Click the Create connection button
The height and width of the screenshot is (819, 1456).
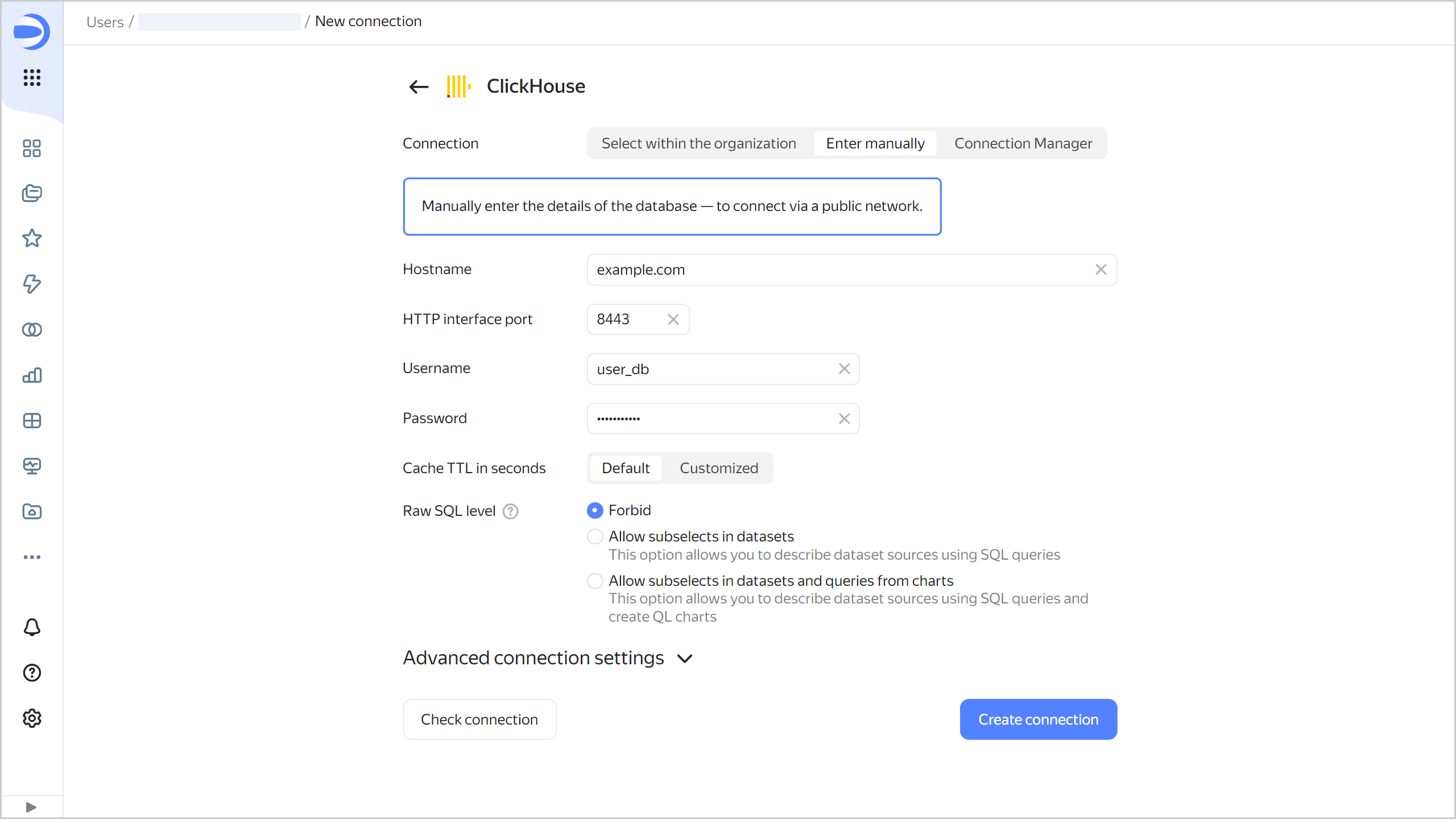click(x=1038, y=719)
